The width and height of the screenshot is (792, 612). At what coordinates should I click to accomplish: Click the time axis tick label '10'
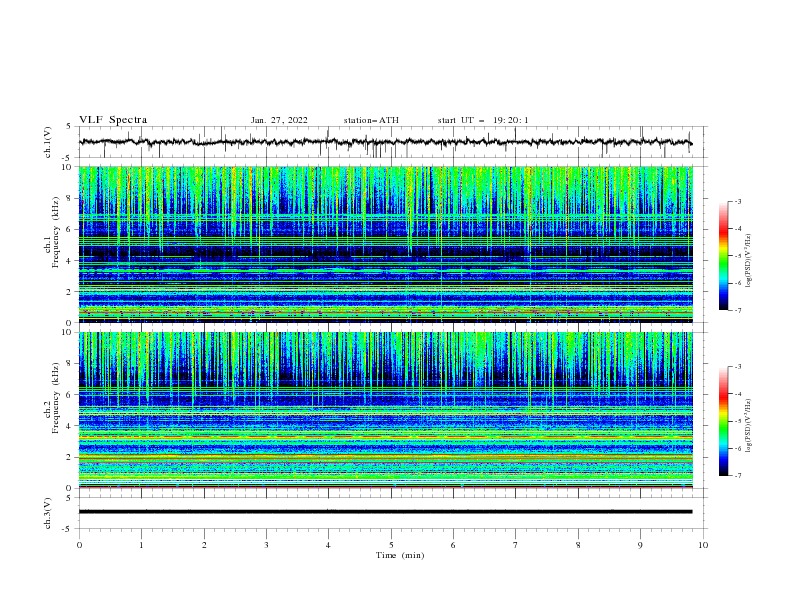(703, 545)
